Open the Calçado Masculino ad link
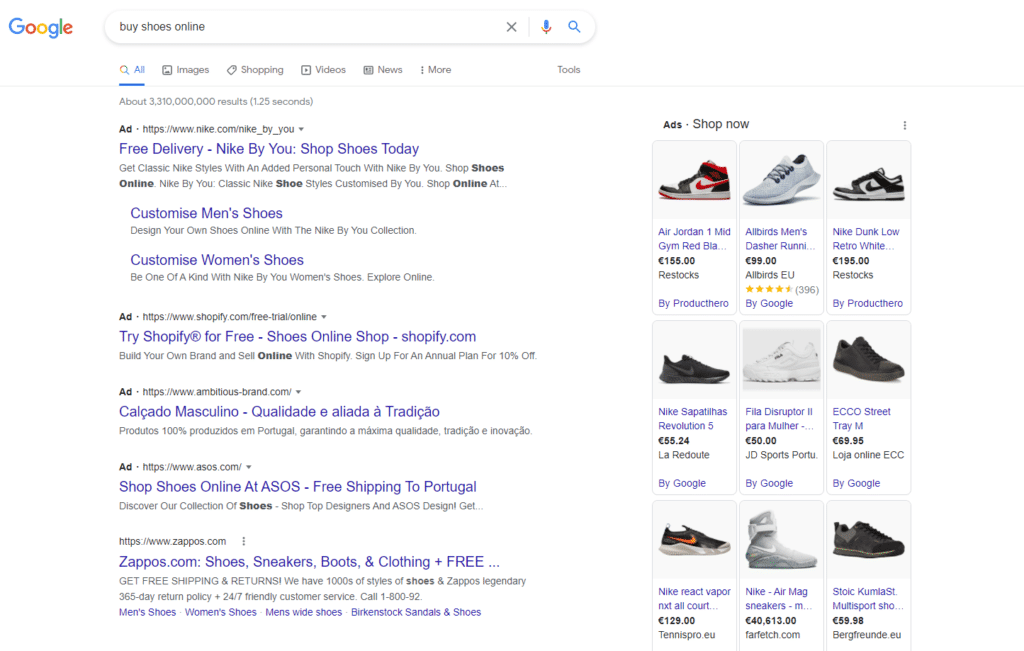1024x651 pixels. tap(279, 411)
